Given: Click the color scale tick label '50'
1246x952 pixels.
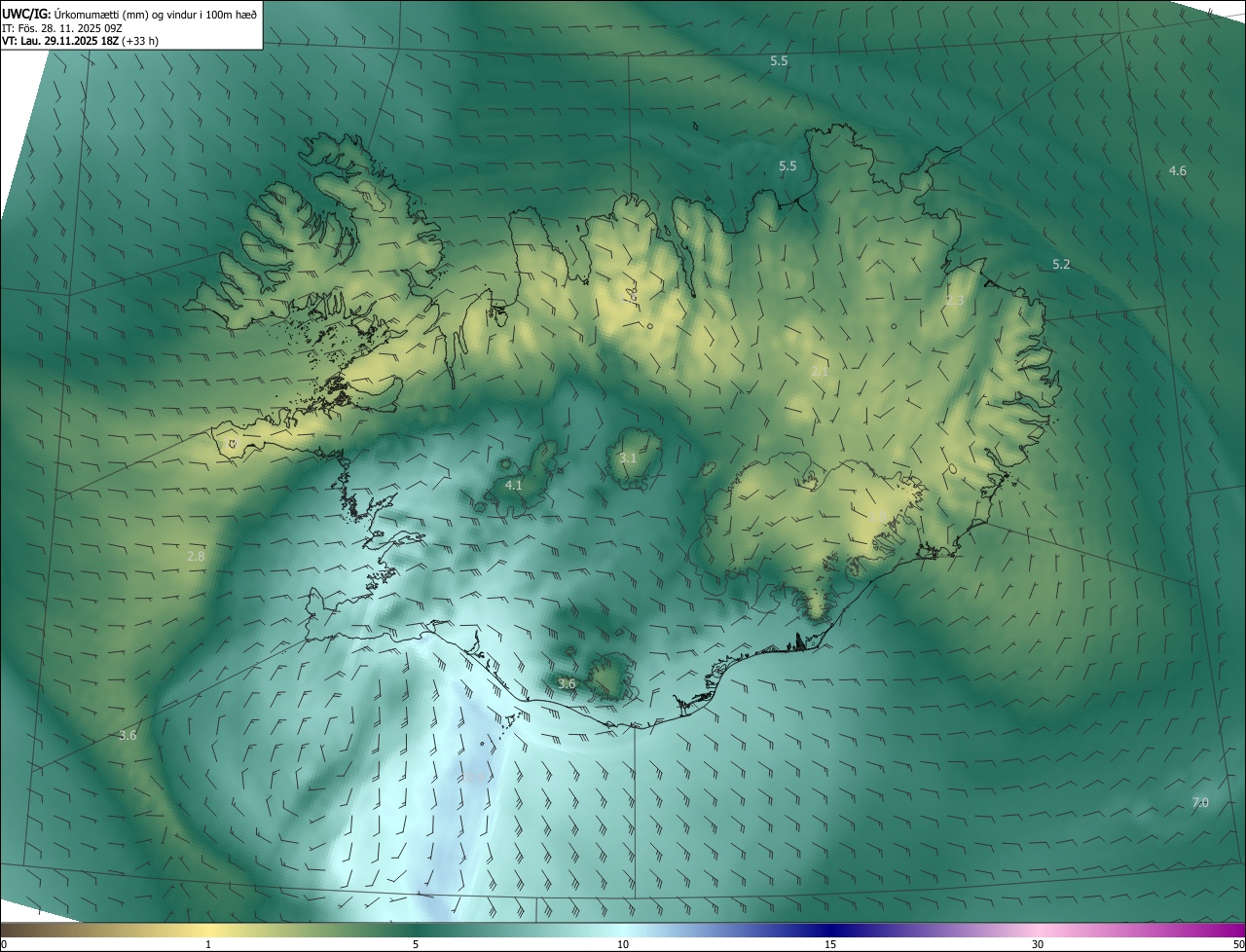Looking at the screenshot, I should [x=1238, y=944].
